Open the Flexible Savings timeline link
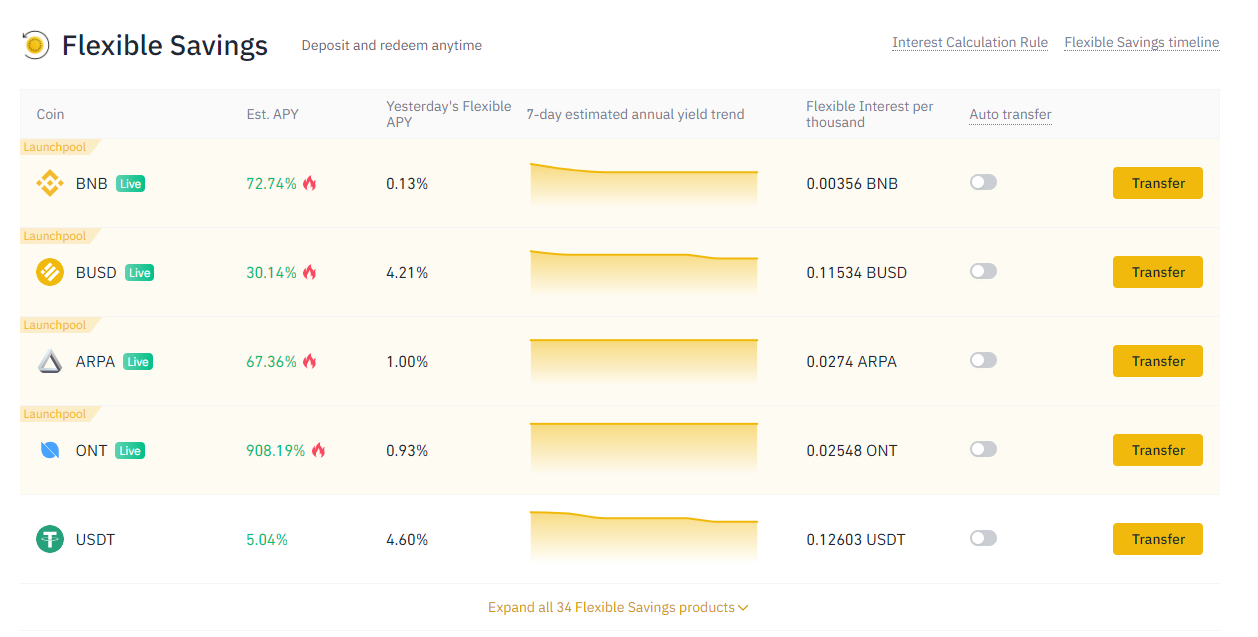This screenshot has width=1258, height=637. pos(1141,42)
